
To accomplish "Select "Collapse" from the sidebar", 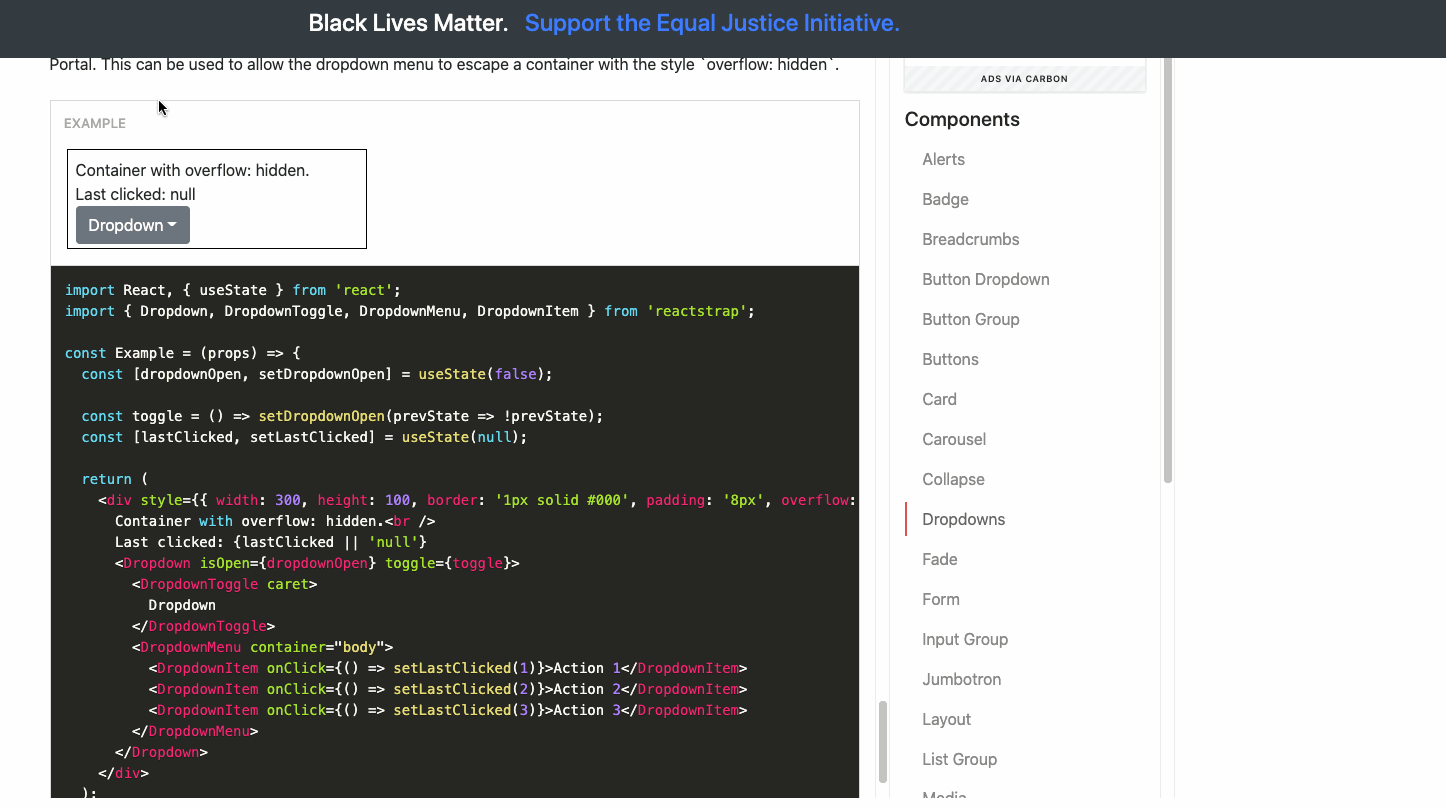I will (953, 479).
